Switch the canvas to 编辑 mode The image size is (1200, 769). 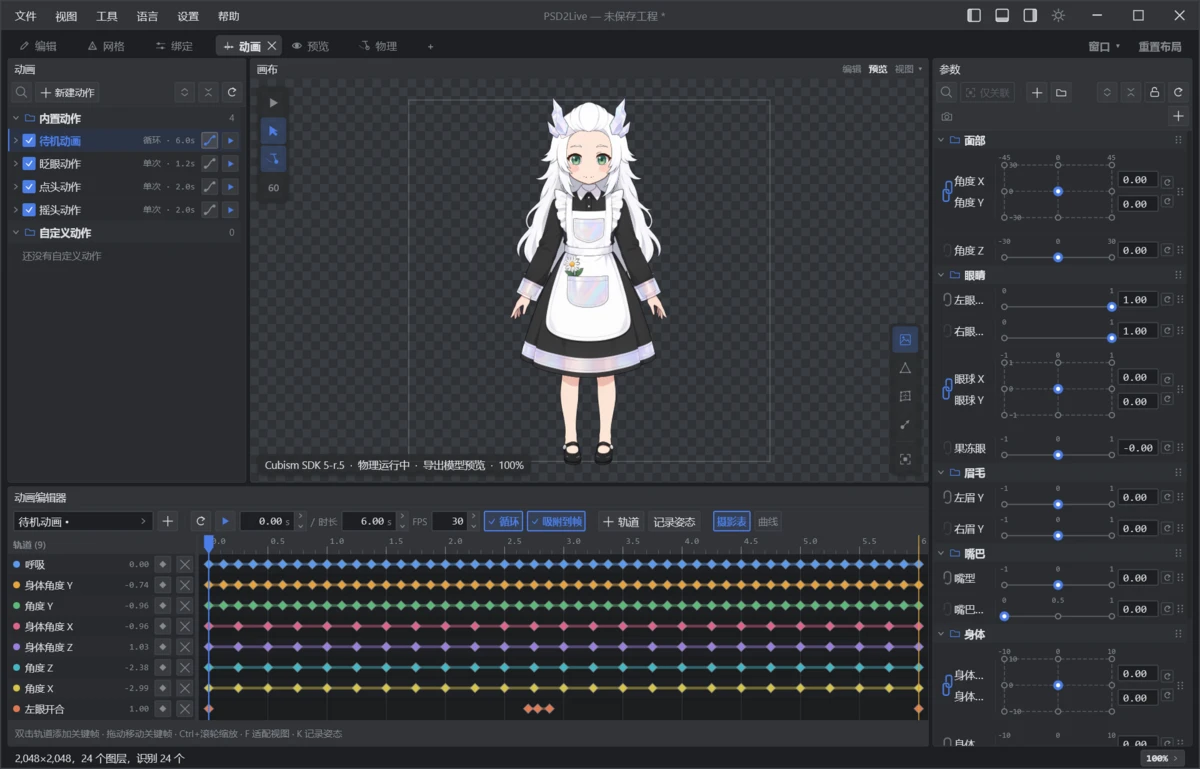click(851, 69)
